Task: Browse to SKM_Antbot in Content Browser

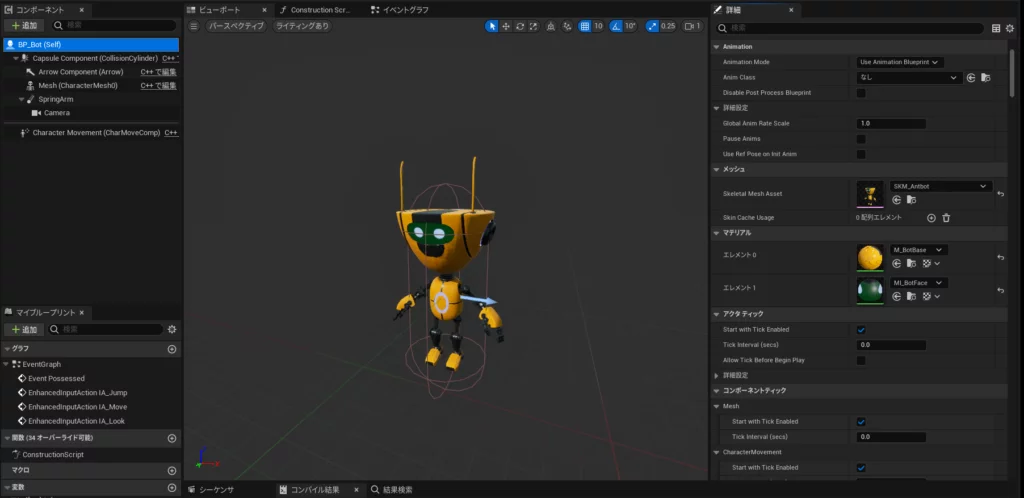Action: 911,200
